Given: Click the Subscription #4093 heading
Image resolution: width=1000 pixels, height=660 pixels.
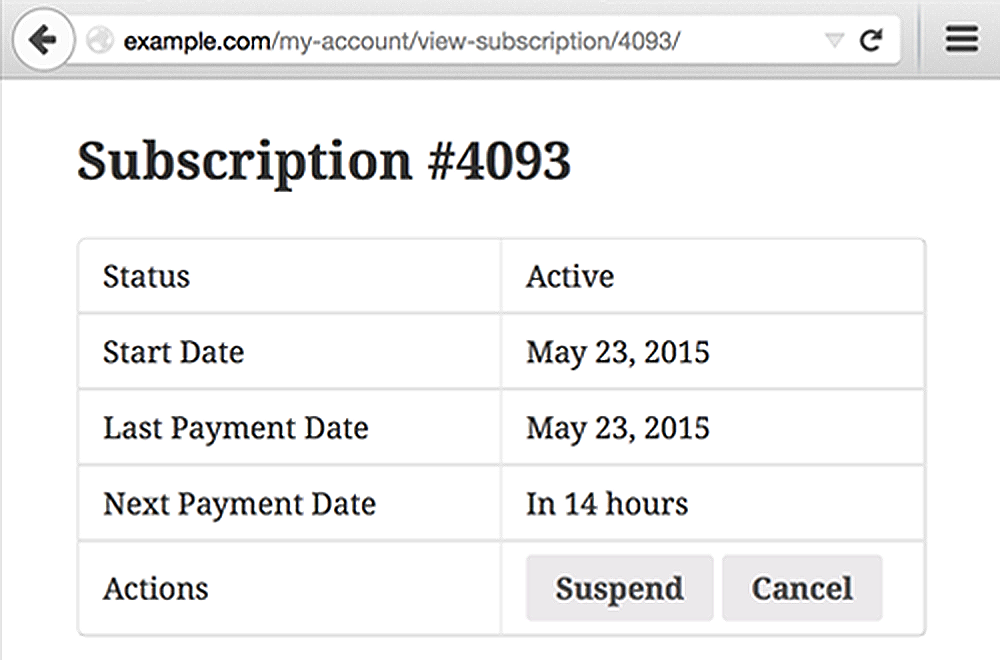Looking at the screenshot, I should click(x=324, y=160).
